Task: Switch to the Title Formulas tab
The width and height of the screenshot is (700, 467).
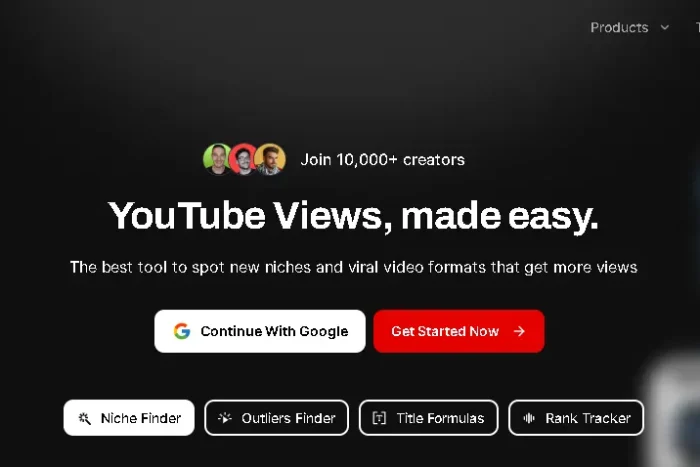Action: coord(429,418)
